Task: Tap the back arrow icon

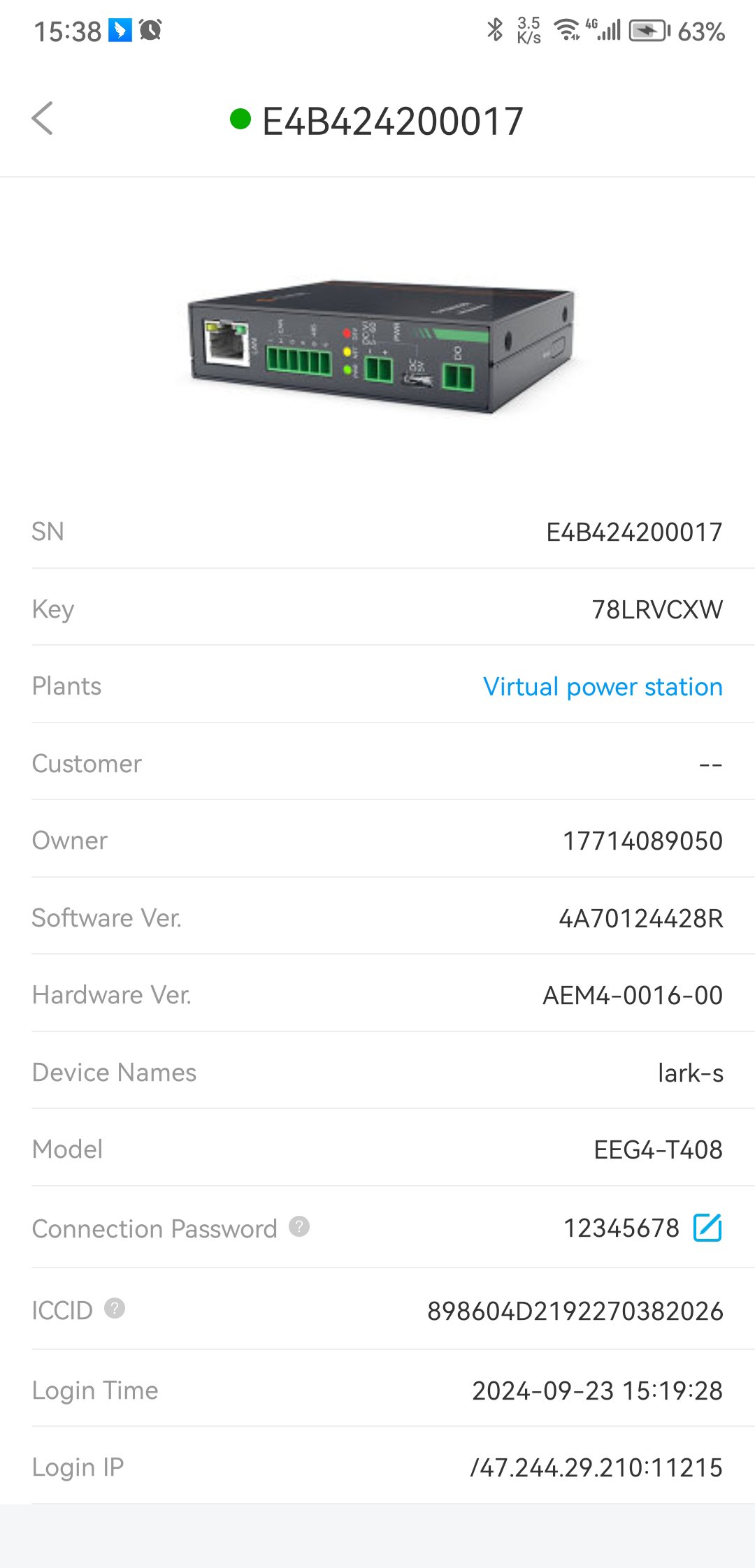Action: (43, 118)
